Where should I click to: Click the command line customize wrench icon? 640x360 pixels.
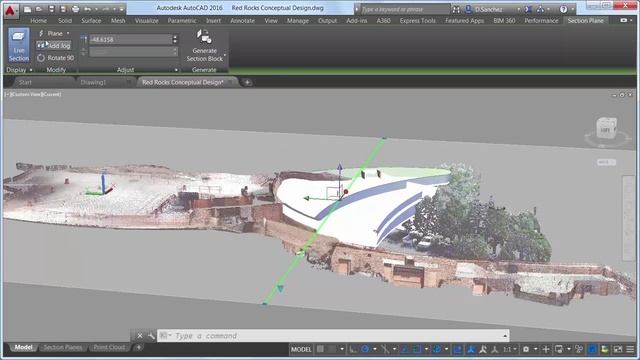click(151, 336)
